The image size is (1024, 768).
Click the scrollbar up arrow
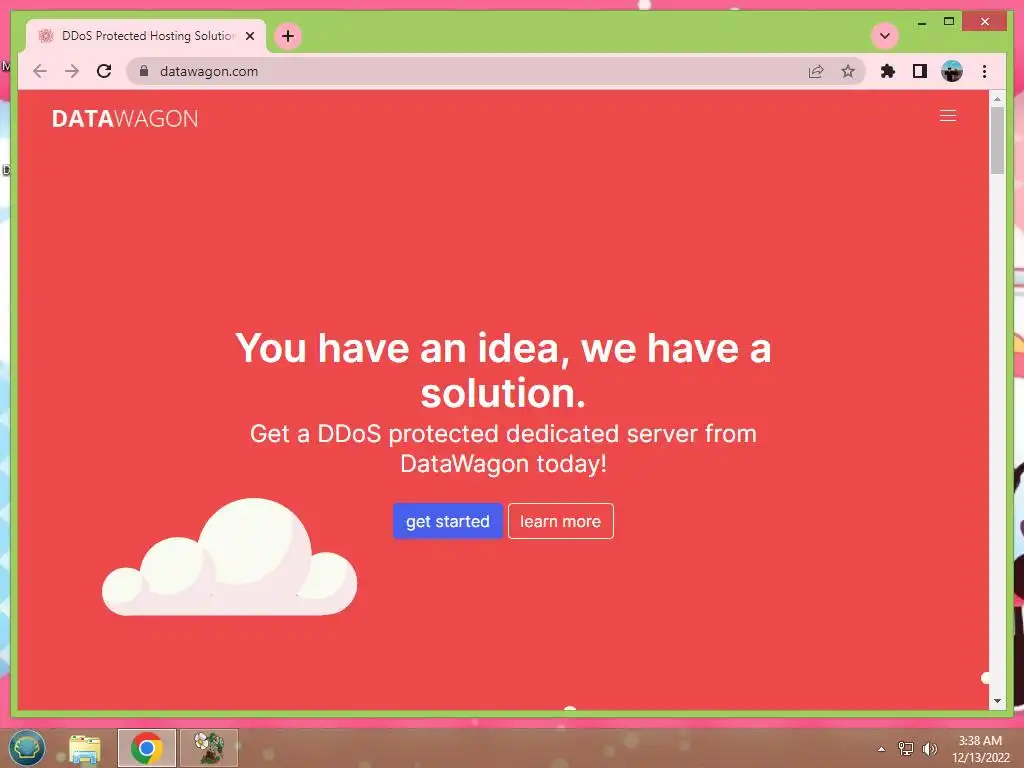pos(997,99)
